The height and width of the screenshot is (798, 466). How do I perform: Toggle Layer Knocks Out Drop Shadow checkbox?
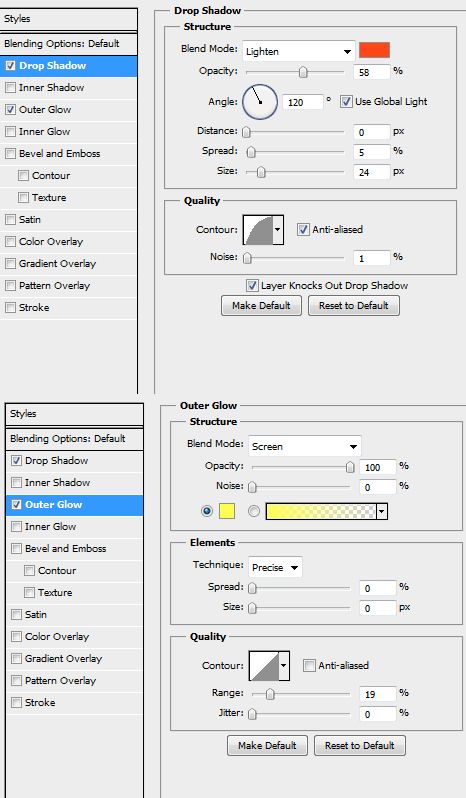pyautogui.click(x=252, y=286)
